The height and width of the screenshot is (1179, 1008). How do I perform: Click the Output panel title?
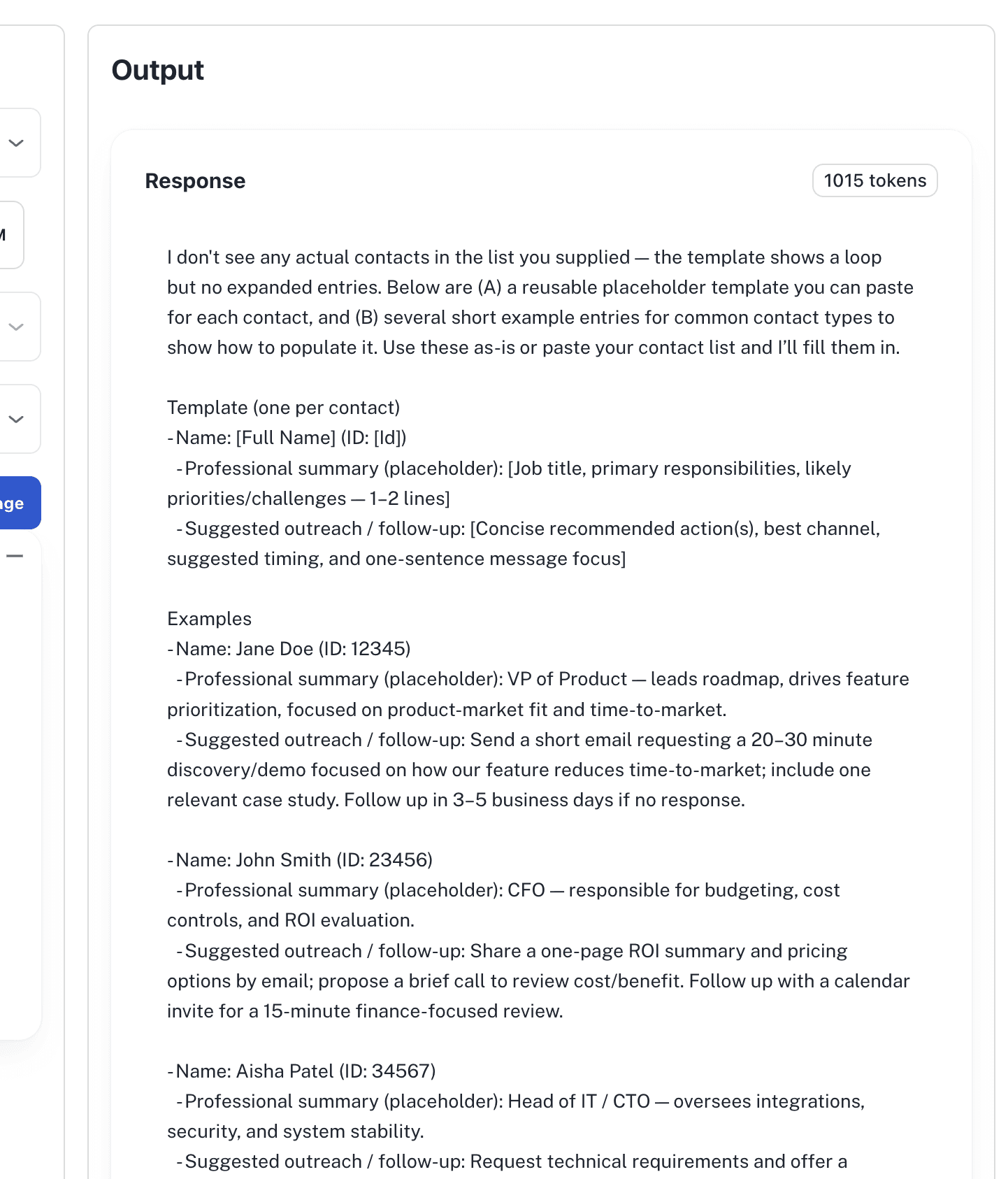point(158,70)
